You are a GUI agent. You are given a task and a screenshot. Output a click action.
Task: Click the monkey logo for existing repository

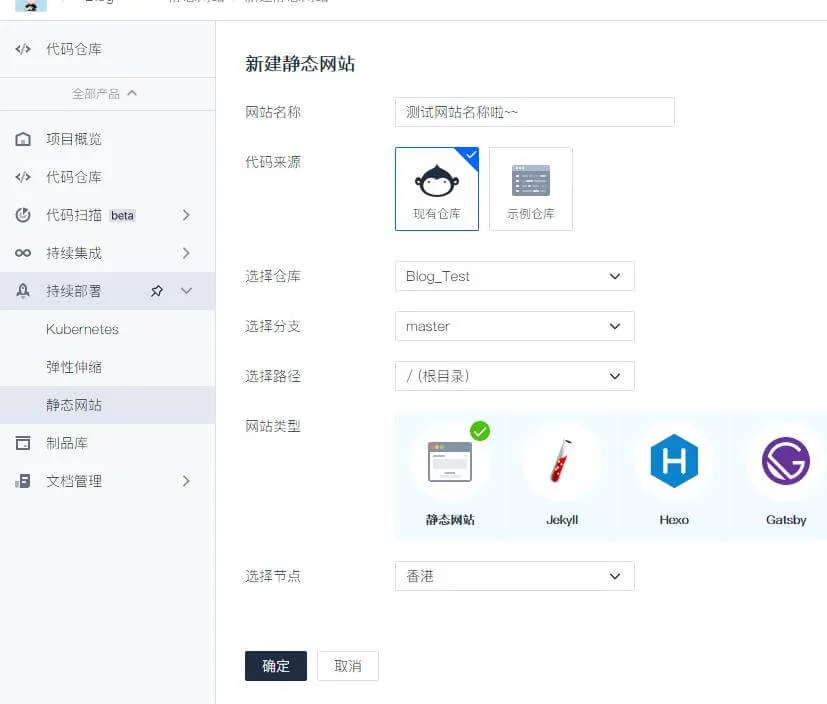pos(437,181)
